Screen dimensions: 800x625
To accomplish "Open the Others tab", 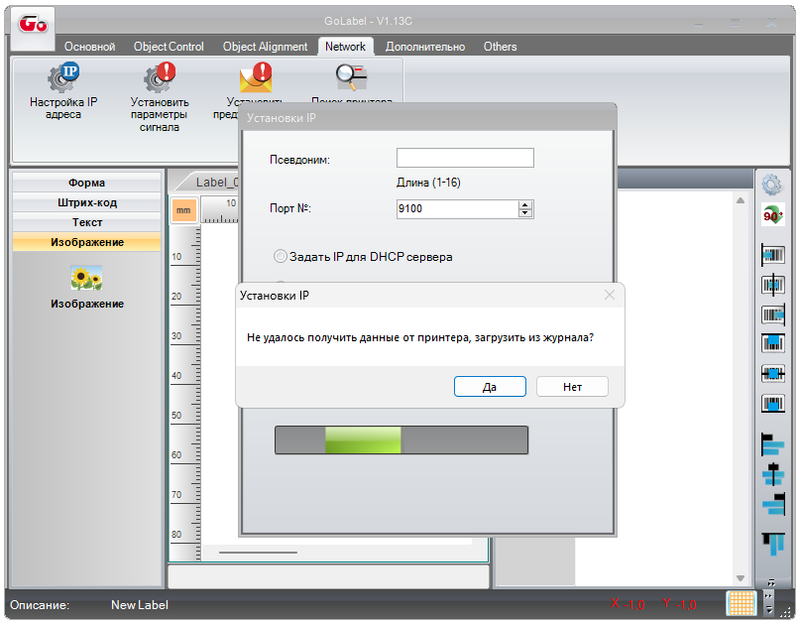I will click(500, 46).
